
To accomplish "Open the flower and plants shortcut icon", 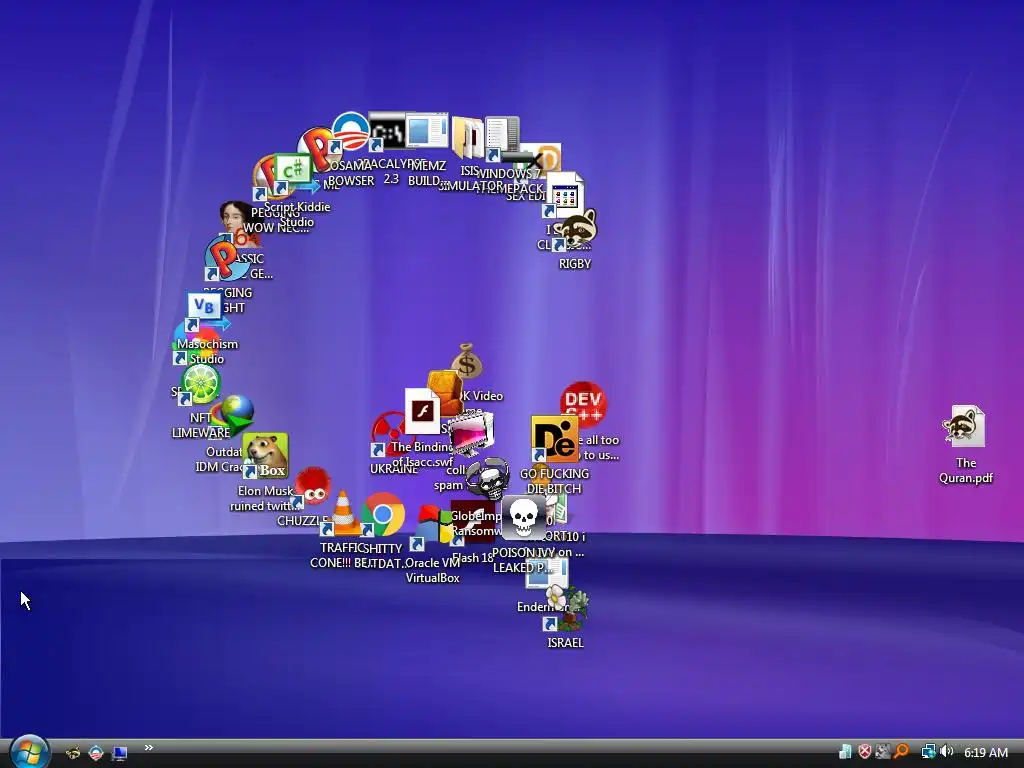I will (568, 607).
